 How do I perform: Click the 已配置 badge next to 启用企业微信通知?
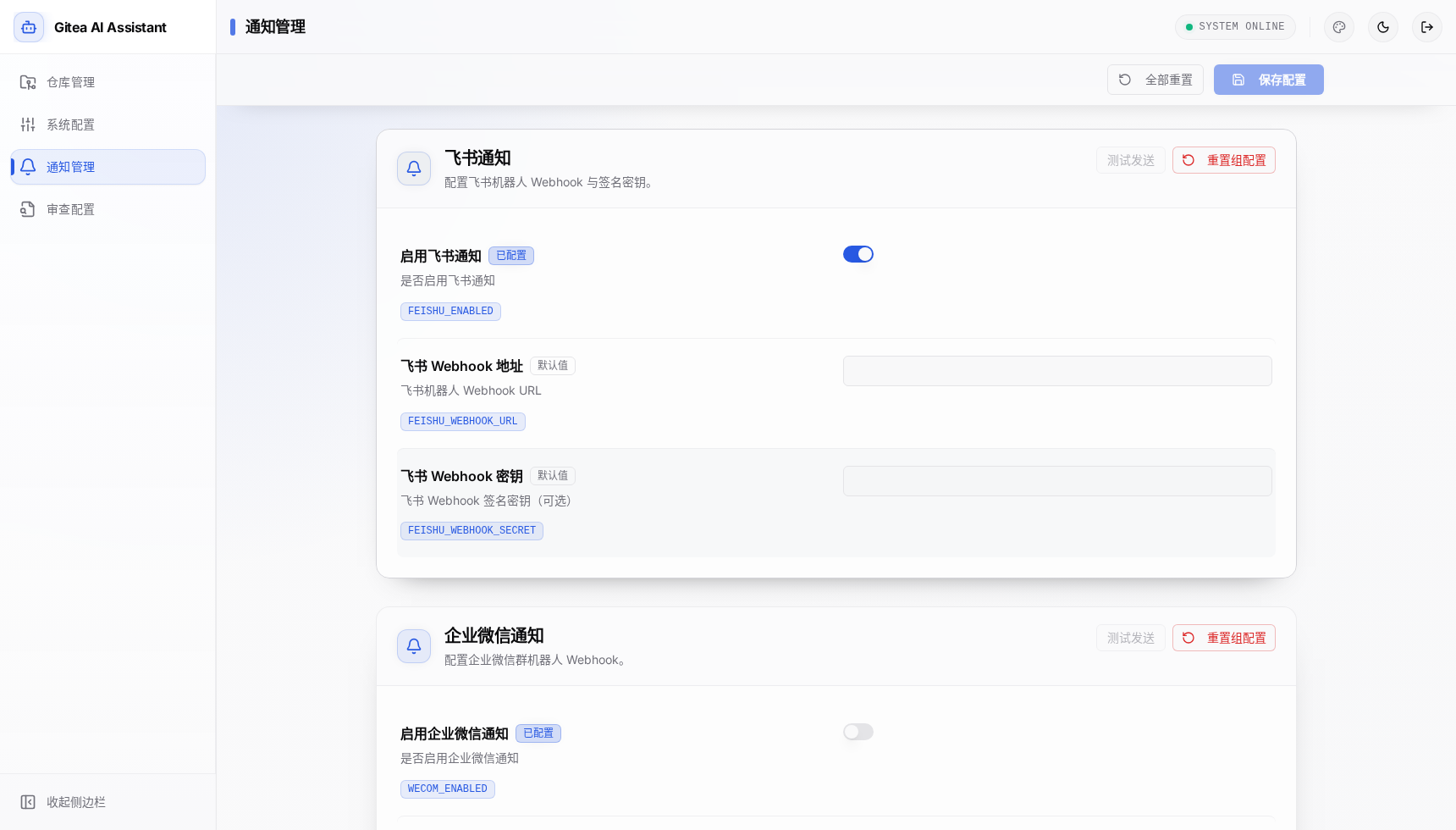(x=538, y=733)
